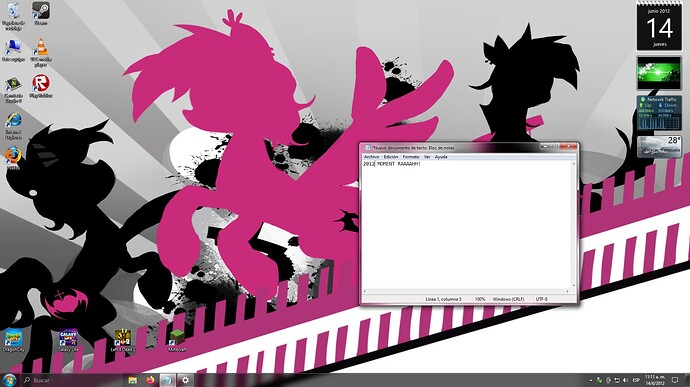The height and width of the screenshot is (387, 690).
Task: Click the Notepad horizontal scrollbar
Action: 466,291
